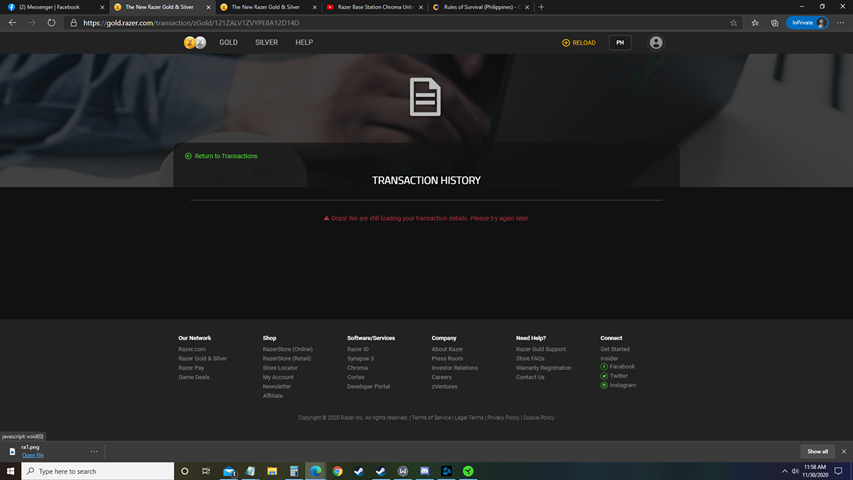Open Calculator in taskbar
Screen dimensions: 853x480
click(x=294, y=471)
